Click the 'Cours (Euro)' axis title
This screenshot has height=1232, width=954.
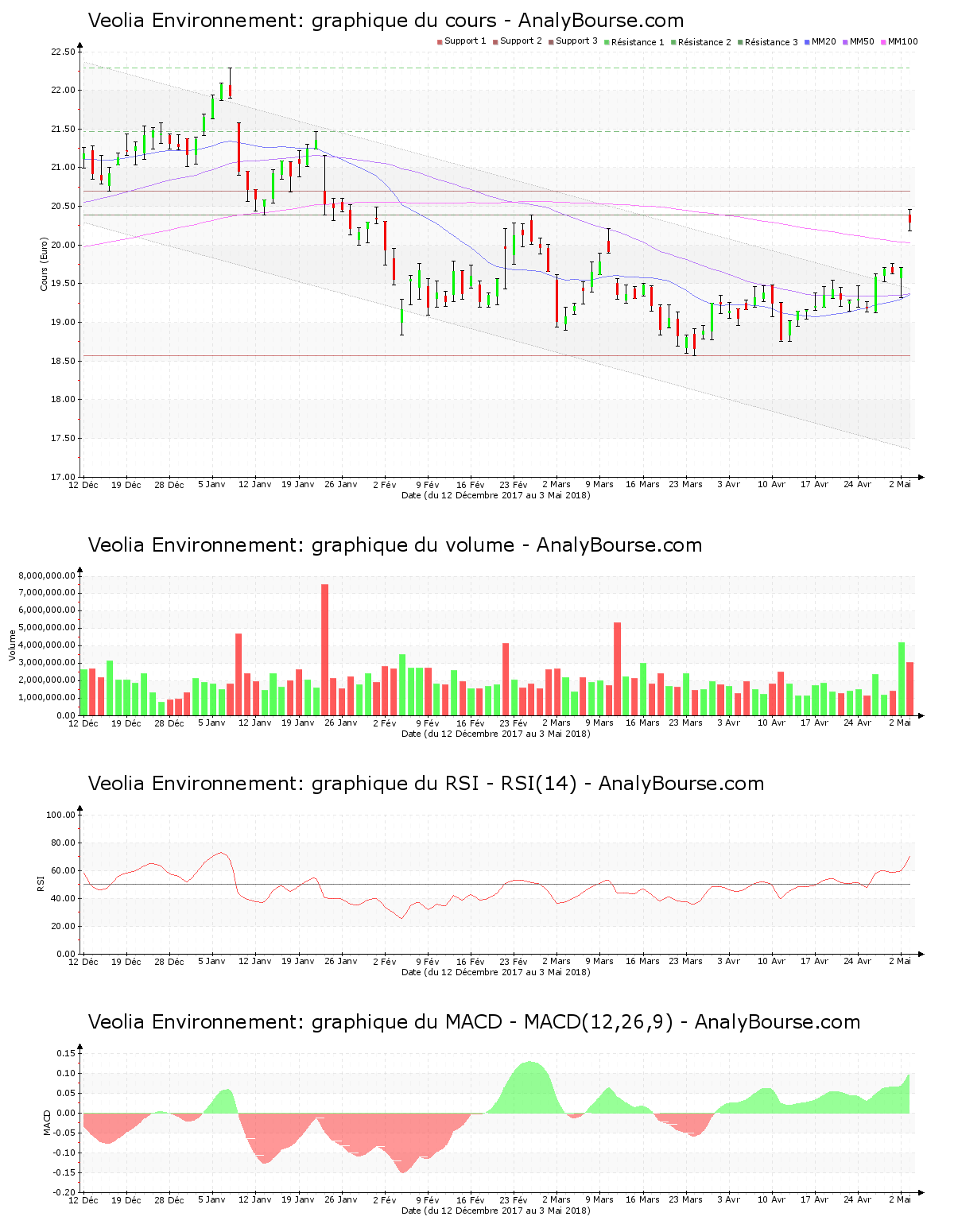45,265
